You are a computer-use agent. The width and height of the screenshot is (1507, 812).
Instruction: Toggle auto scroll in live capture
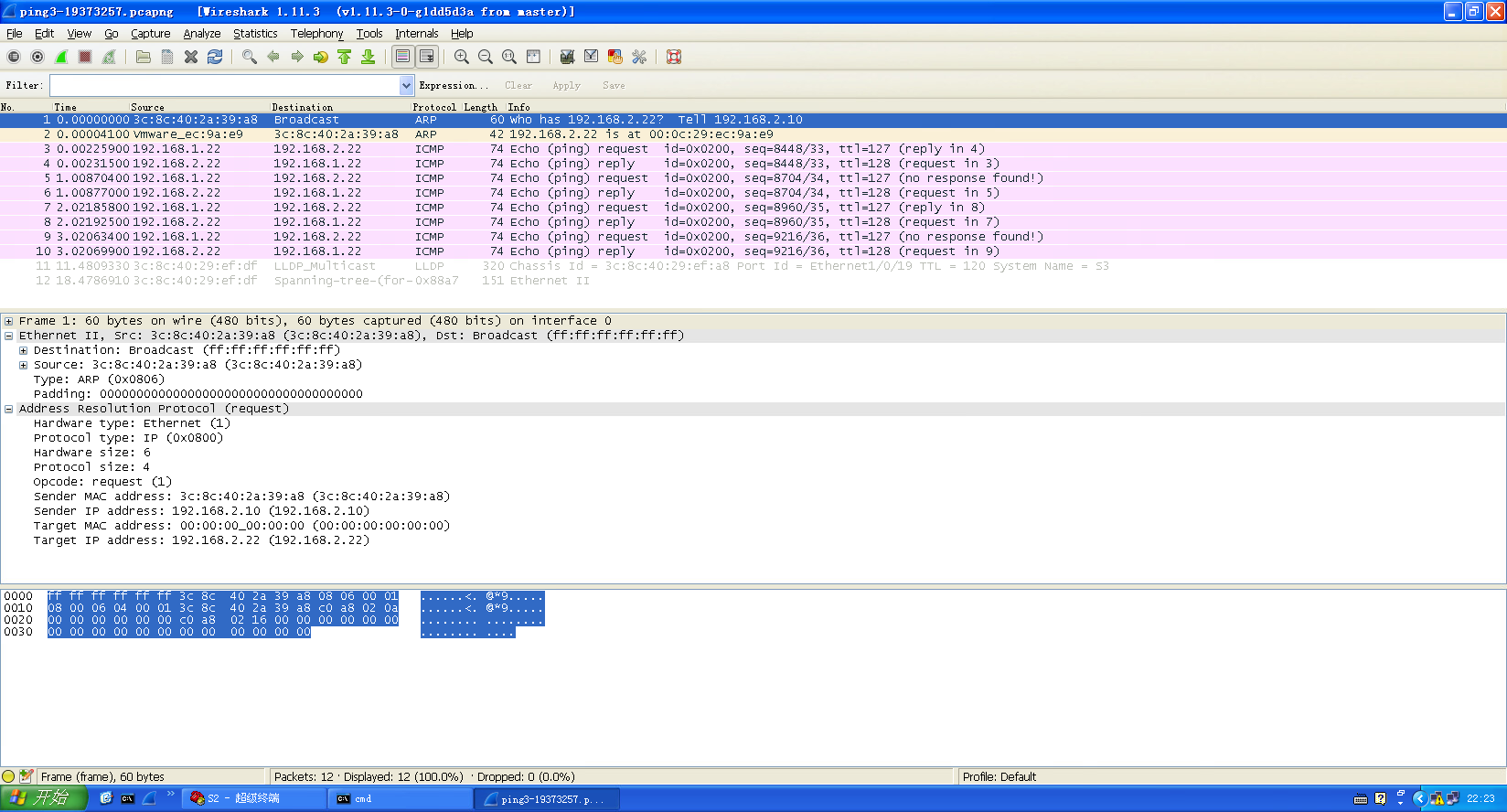(x=427, y=57)
